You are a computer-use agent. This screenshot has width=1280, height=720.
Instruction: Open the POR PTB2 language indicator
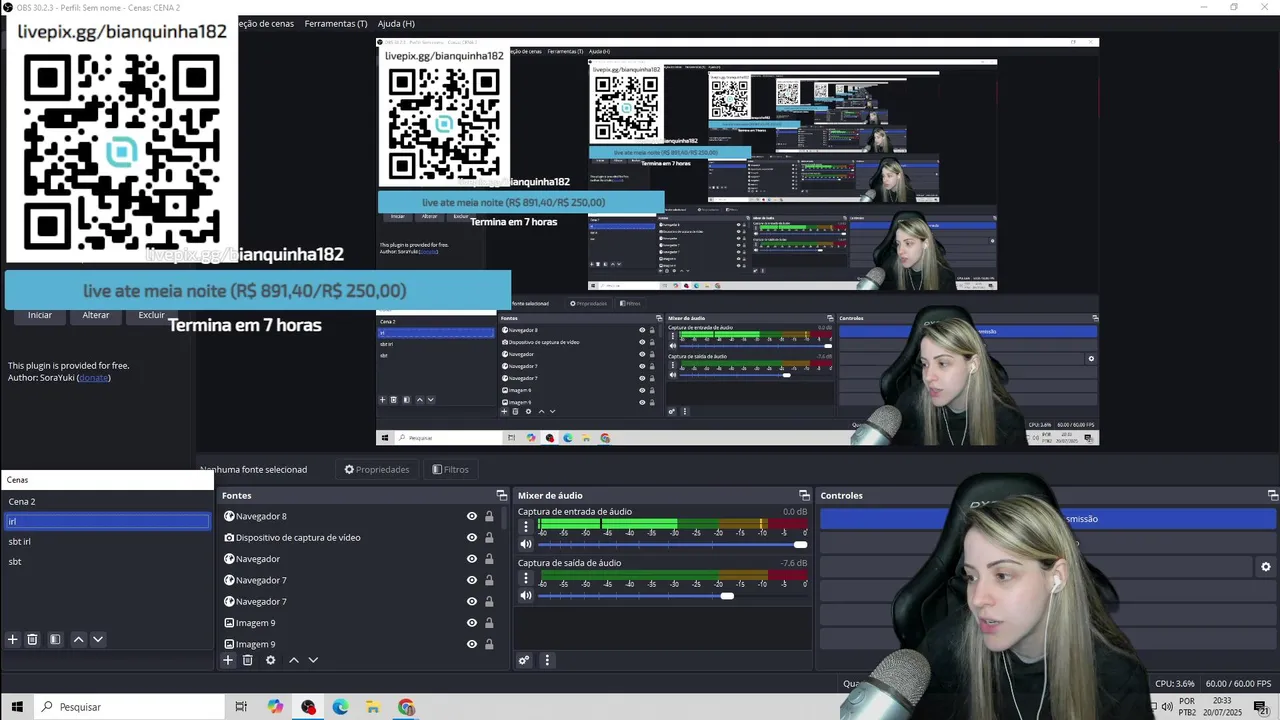pyautogui.click(x=1187, y=707)
